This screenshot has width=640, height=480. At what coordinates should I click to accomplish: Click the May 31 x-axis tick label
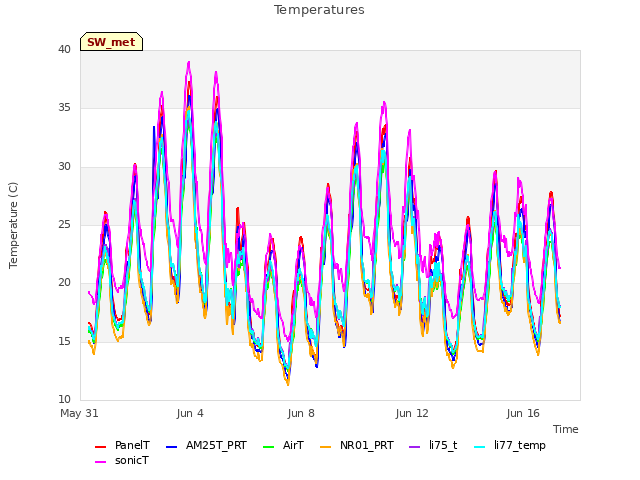tap(79, 413)
